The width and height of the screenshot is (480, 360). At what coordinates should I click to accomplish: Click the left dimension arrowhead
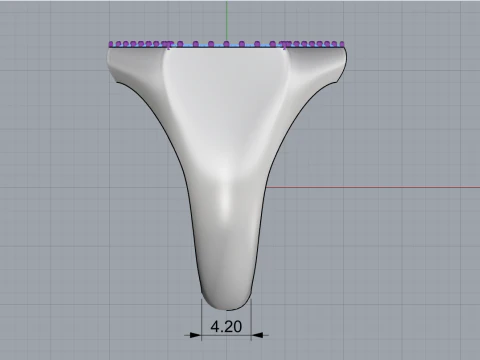(x=195, y=335)
